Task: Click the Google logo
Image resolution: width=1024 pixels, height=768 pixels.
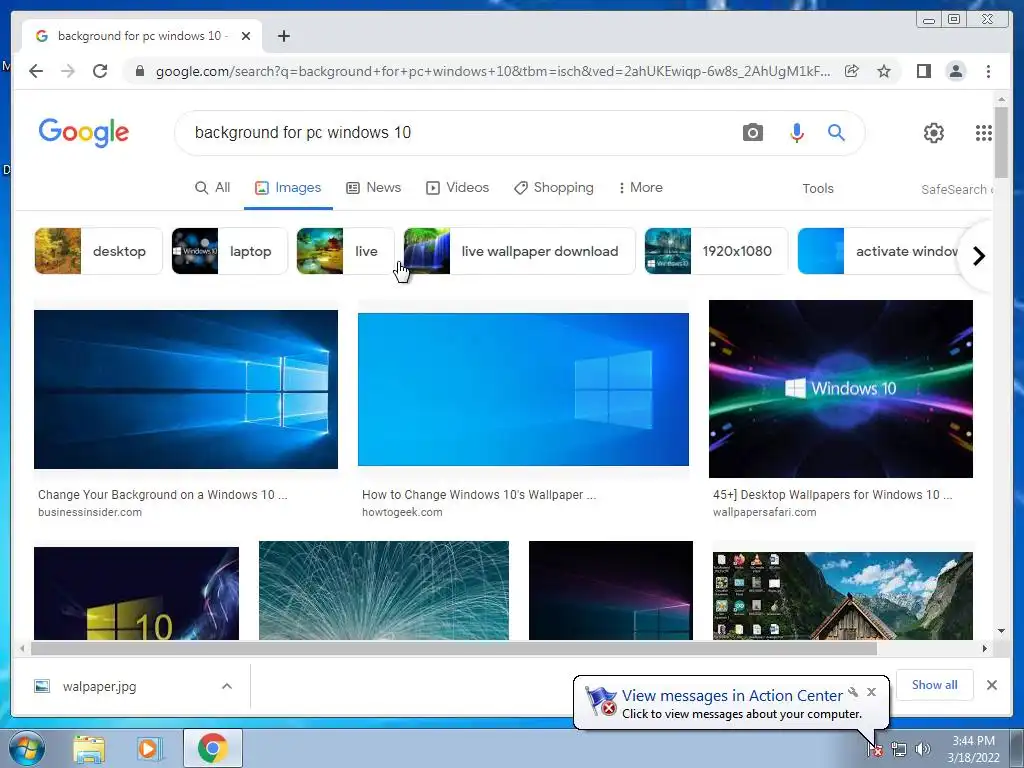Action: point(84,133)
